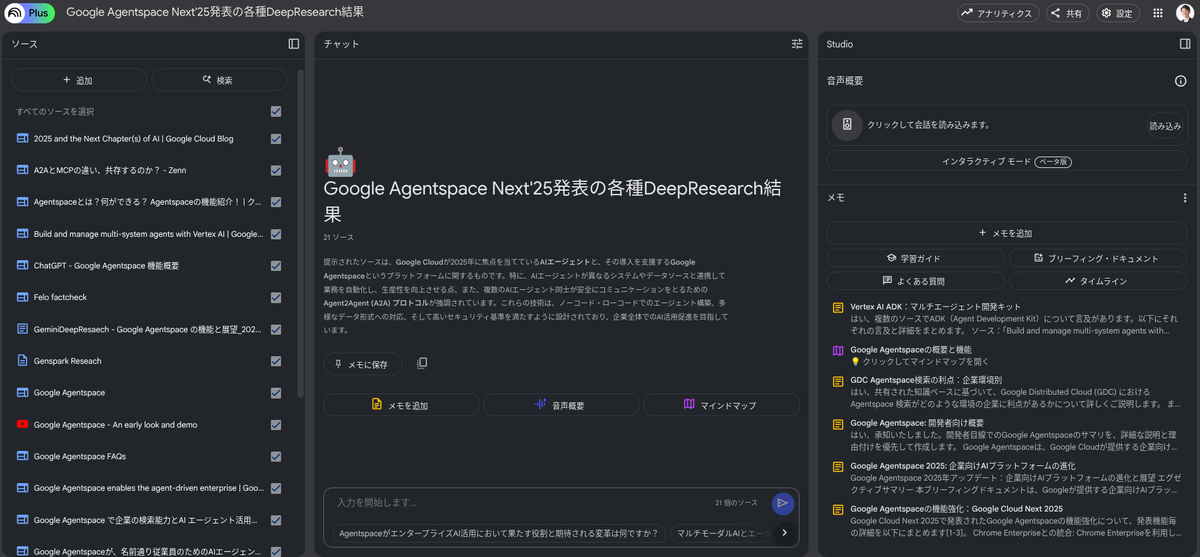Open アナリティクス in the top bar
Image resolution: width=1200 pixels, height=557 pixels.
[997, 13]
